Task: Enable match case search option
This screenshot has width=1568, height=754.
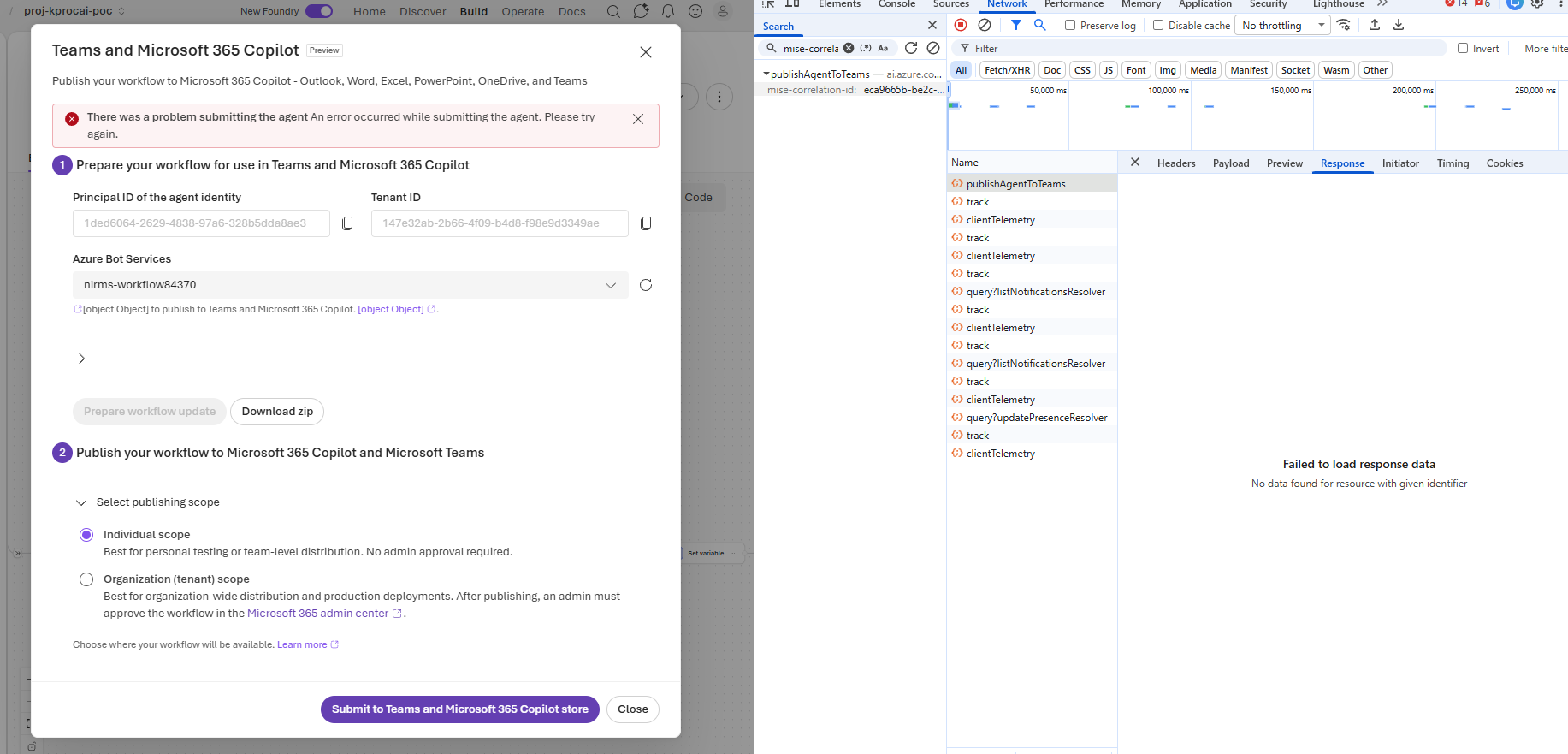Action: click(884, 48)
